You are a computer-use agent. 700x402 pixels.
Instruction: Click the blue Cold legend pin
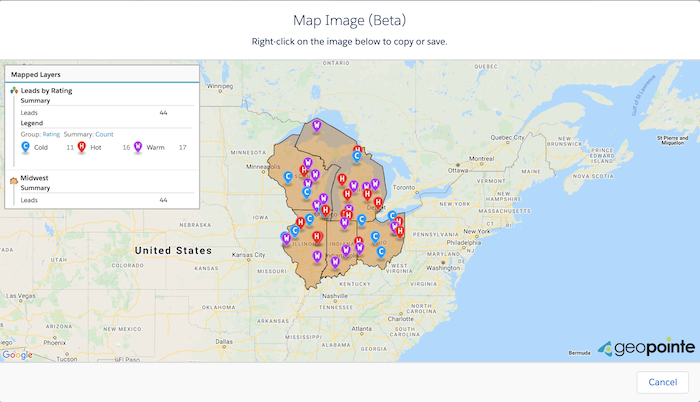(25, 147)
